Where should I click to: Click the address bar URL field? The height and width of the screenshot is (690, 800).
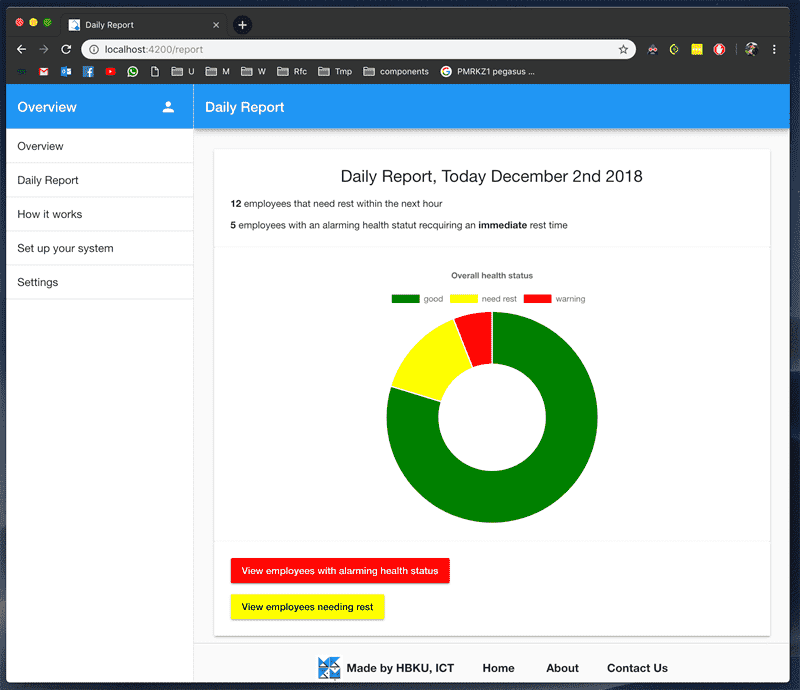point(357,50)
